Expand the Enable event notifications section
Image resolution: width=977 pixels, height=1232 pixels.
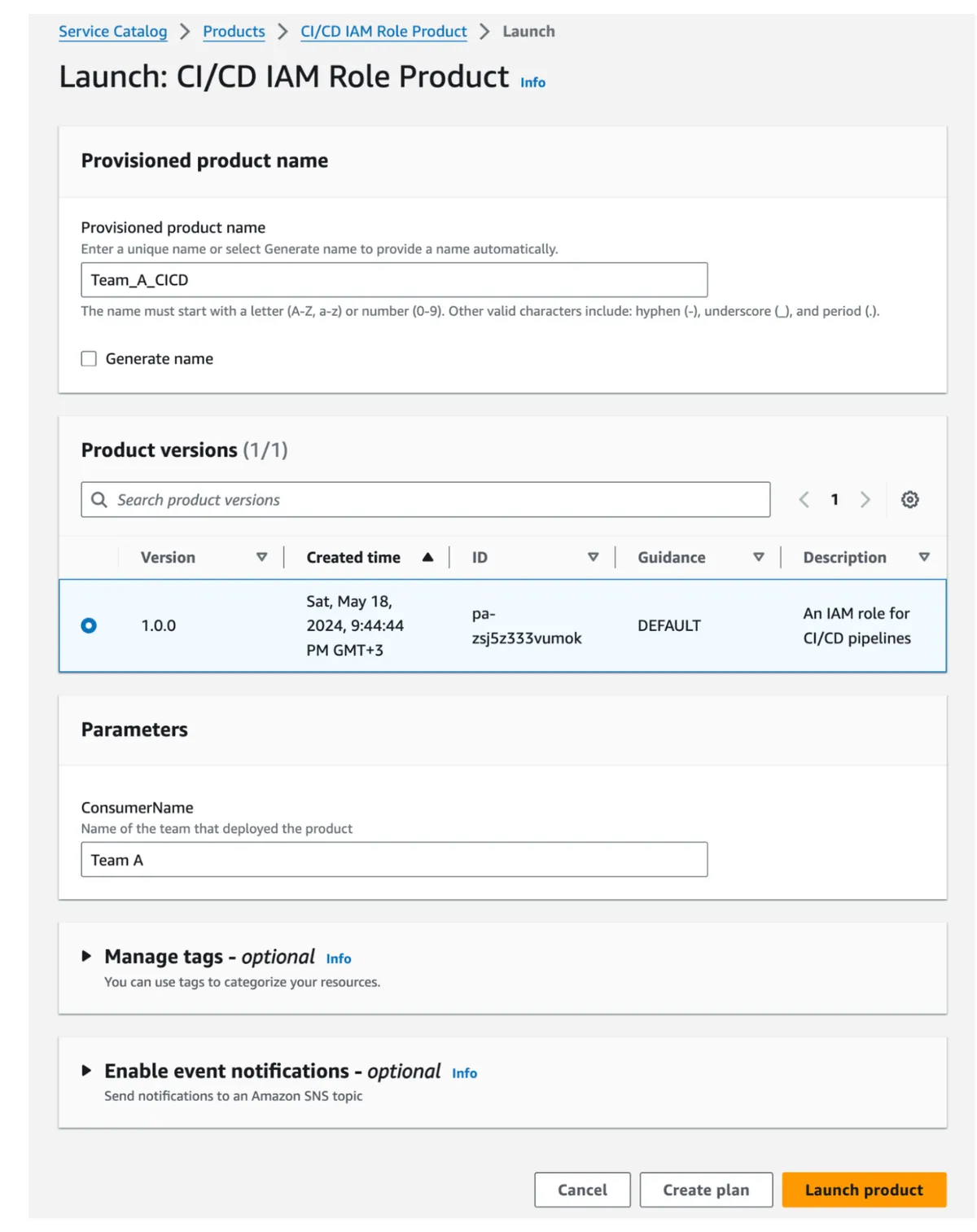click(88, 1071)
